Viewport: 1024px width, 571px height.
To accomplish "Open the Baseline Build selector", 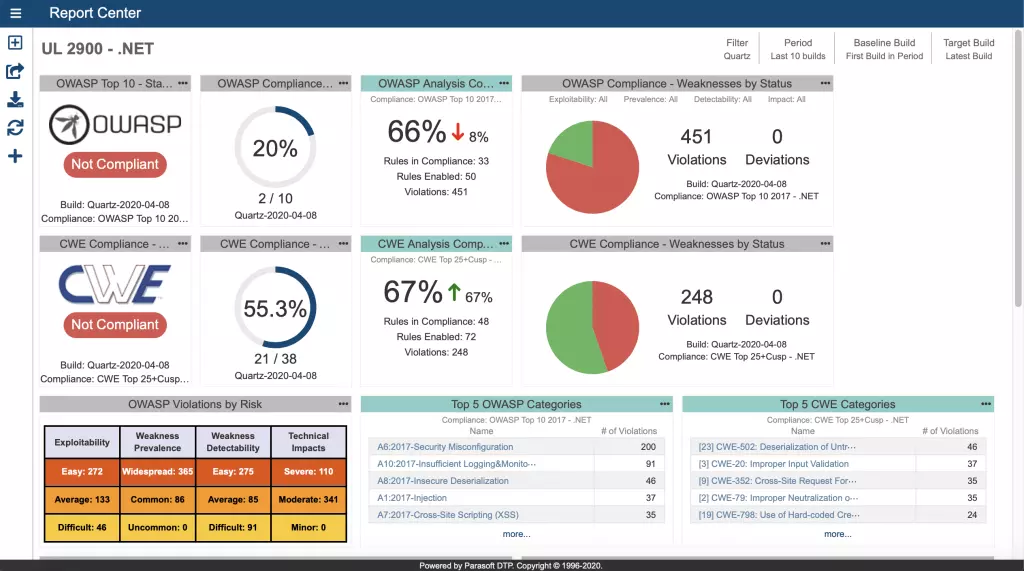I will (x=884, y=49).
